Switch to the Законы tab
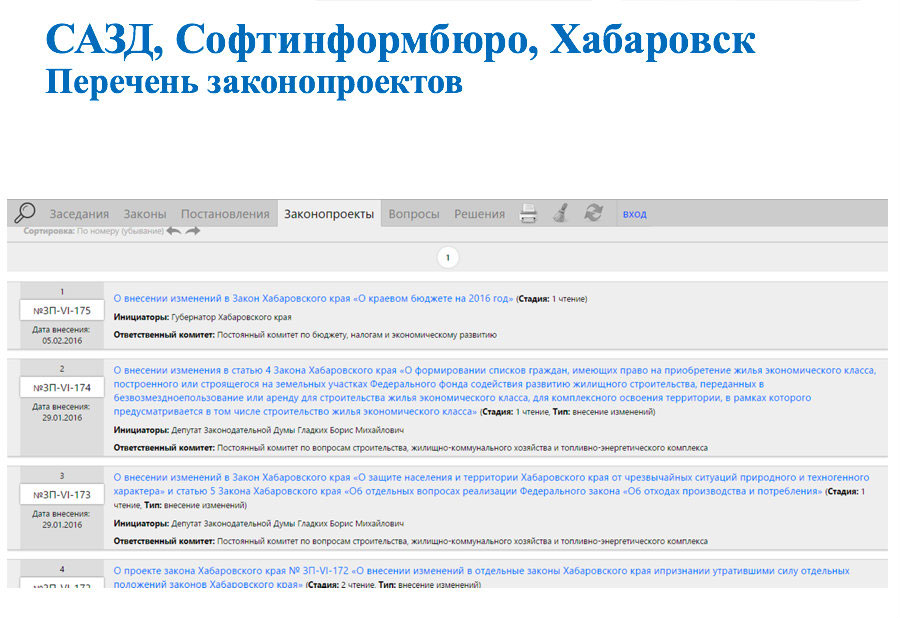The width and height of the screenshot is (900, 618). 145,214
